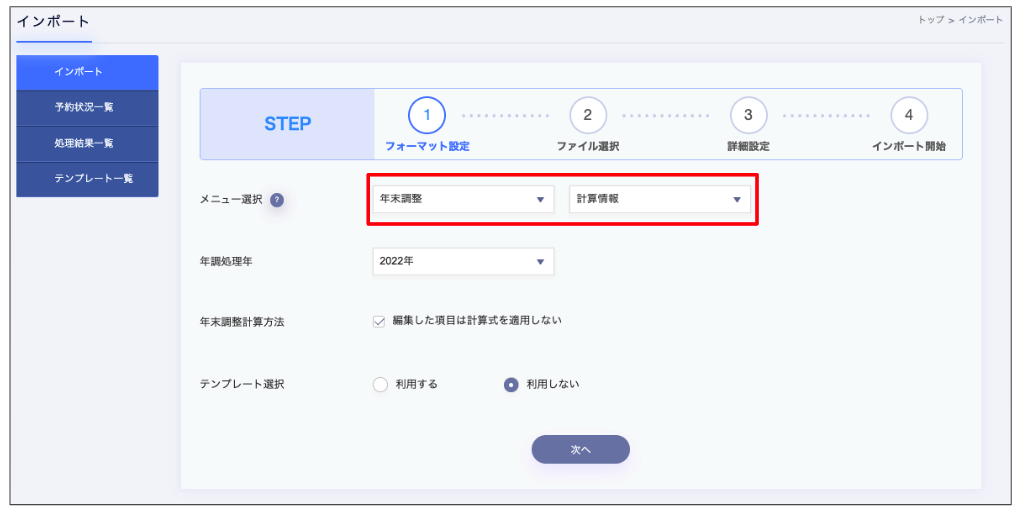The height and width of the screenshot is (516, 1020).
Task: Click step 3 circle 詳細設定
Action: (748, 115)
